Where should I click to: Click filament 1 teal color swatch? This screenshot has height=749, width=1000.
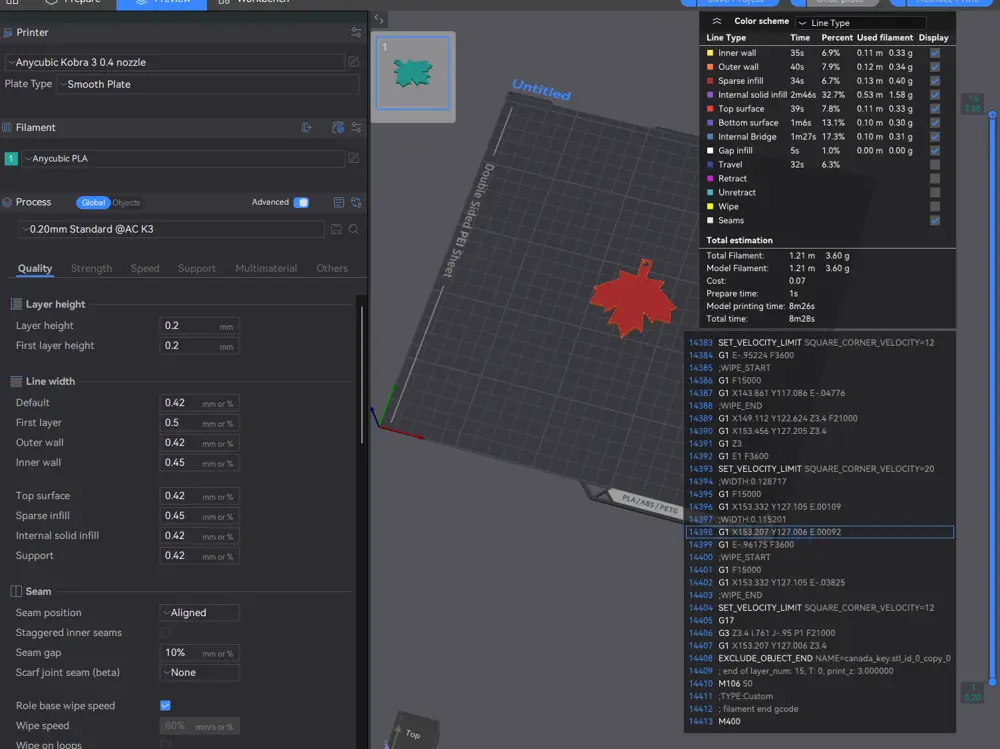point(11,158)
